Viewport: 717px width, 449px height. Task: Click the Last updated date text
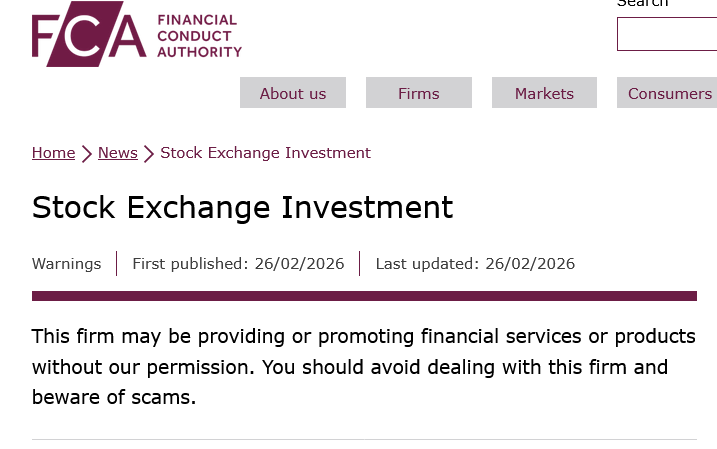[x=475, y=264]
